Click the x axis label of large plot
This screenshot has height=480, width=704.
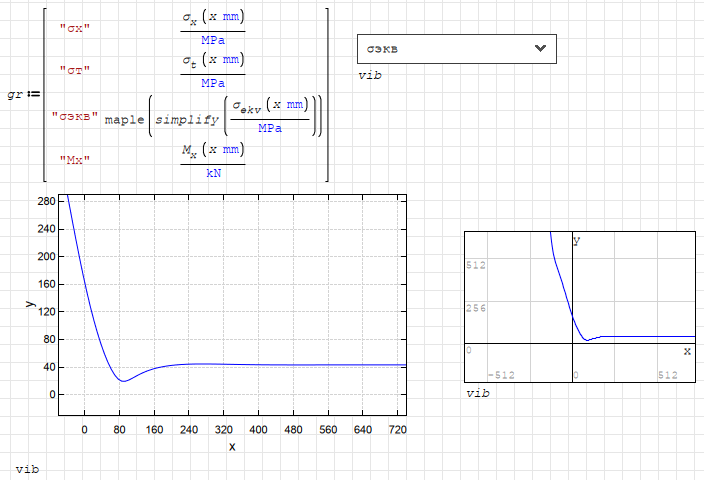pyautogui.click(x=232, y=446)
